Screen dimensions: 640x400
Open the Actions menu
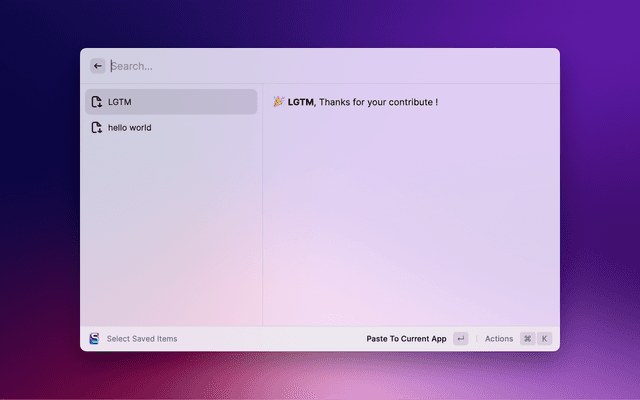[498, 339]
